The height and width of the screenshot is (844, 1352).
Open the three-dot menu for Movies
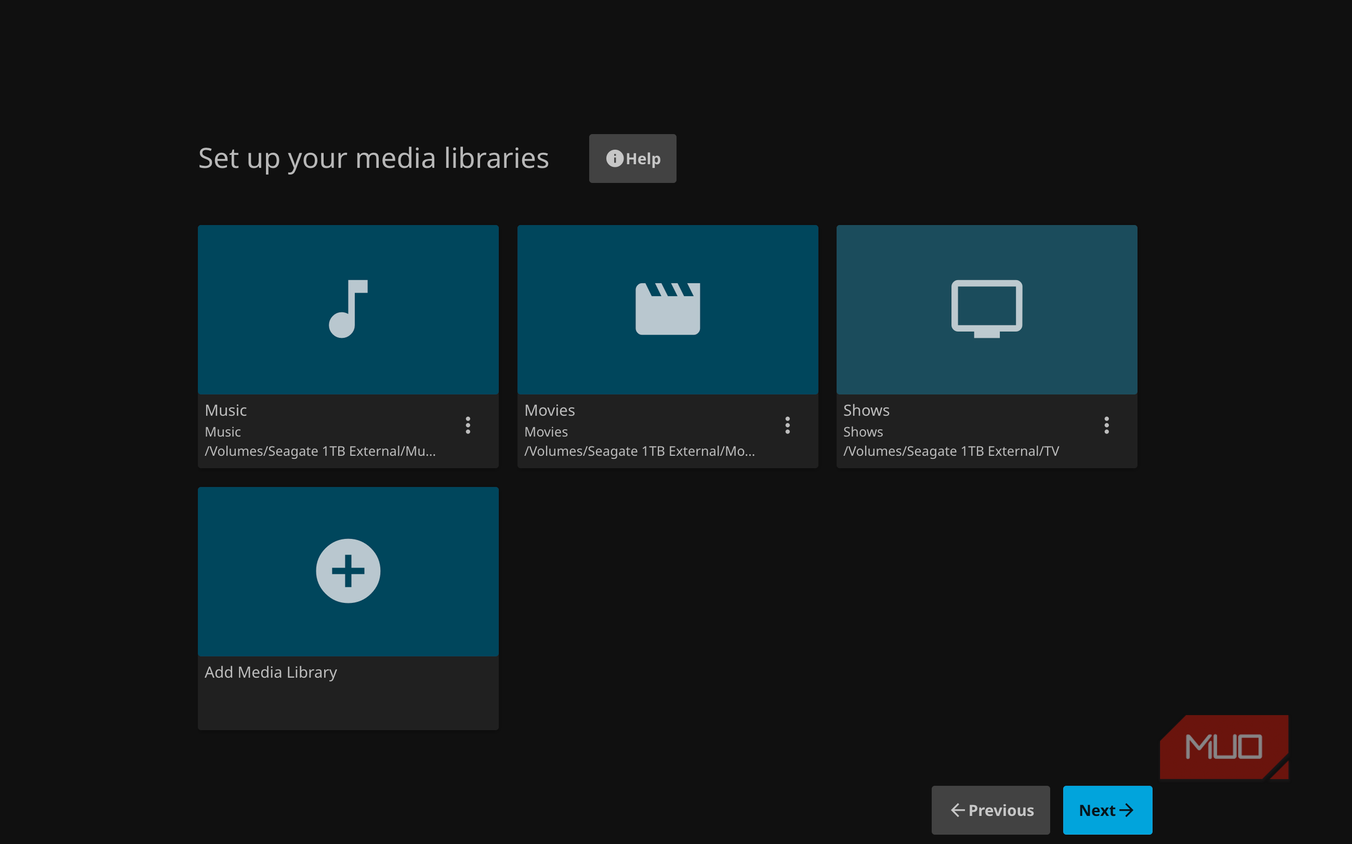788,425
